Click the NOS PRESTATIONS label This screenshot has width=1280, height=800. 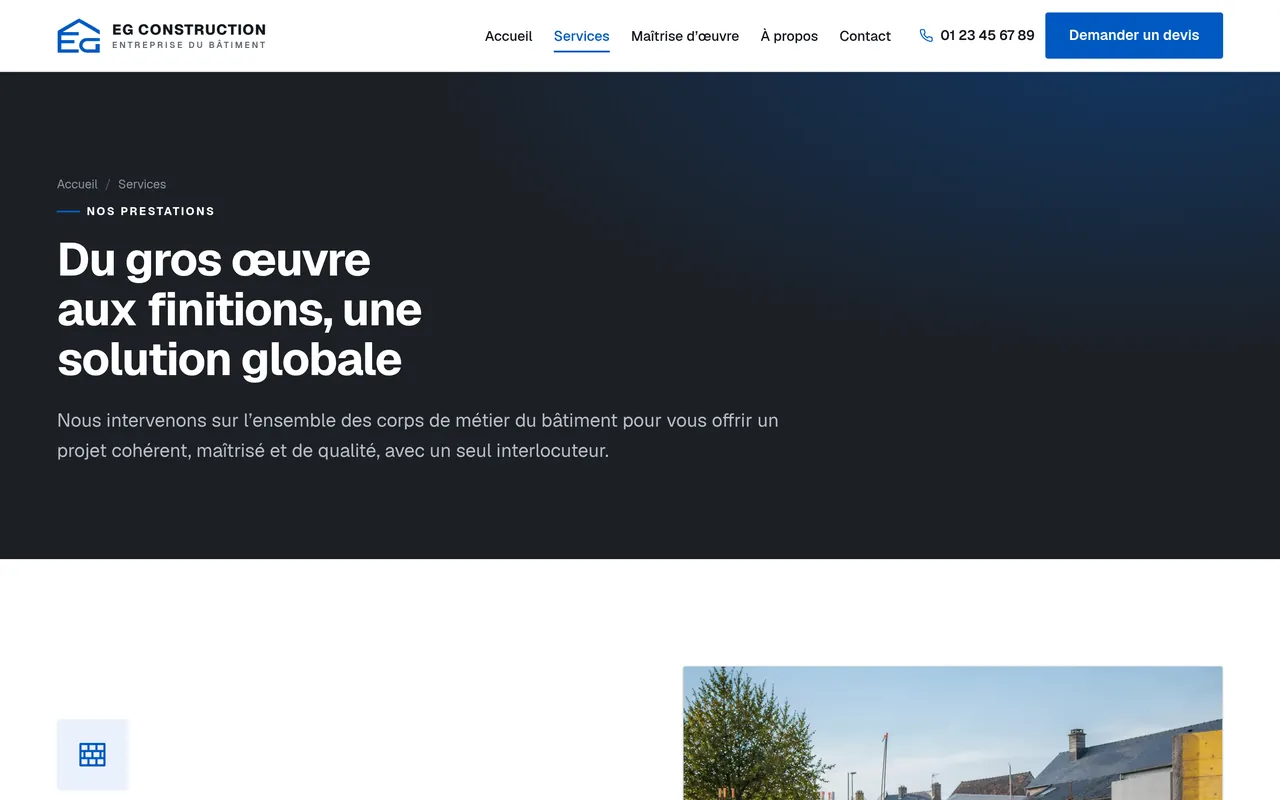[151, 211]
